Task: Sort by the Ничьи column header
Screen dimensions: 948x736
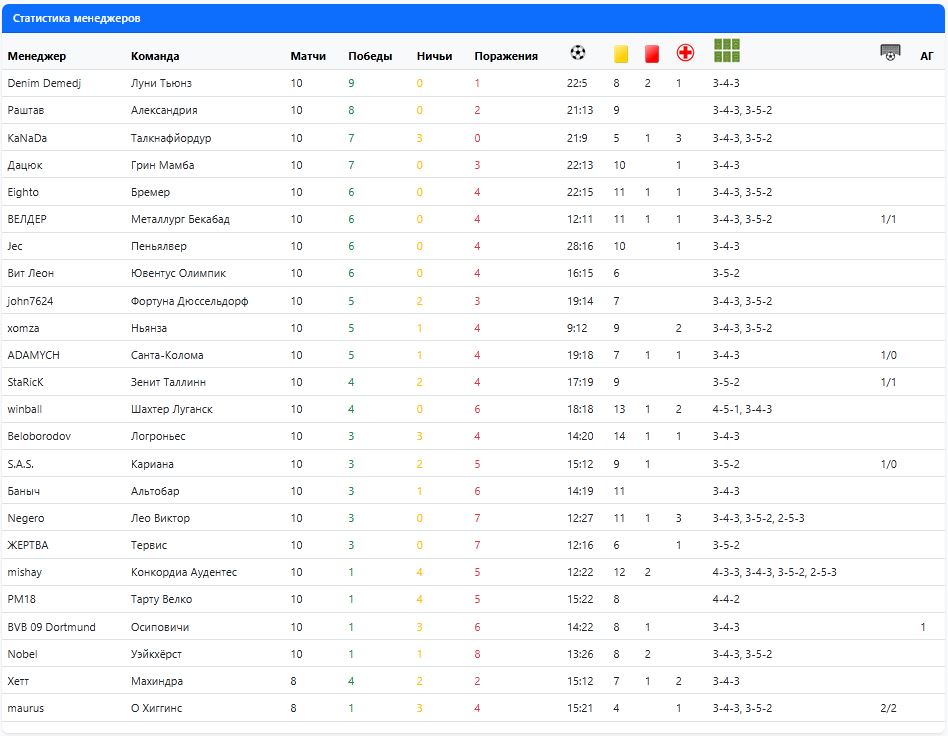Action: pos(434,56)
